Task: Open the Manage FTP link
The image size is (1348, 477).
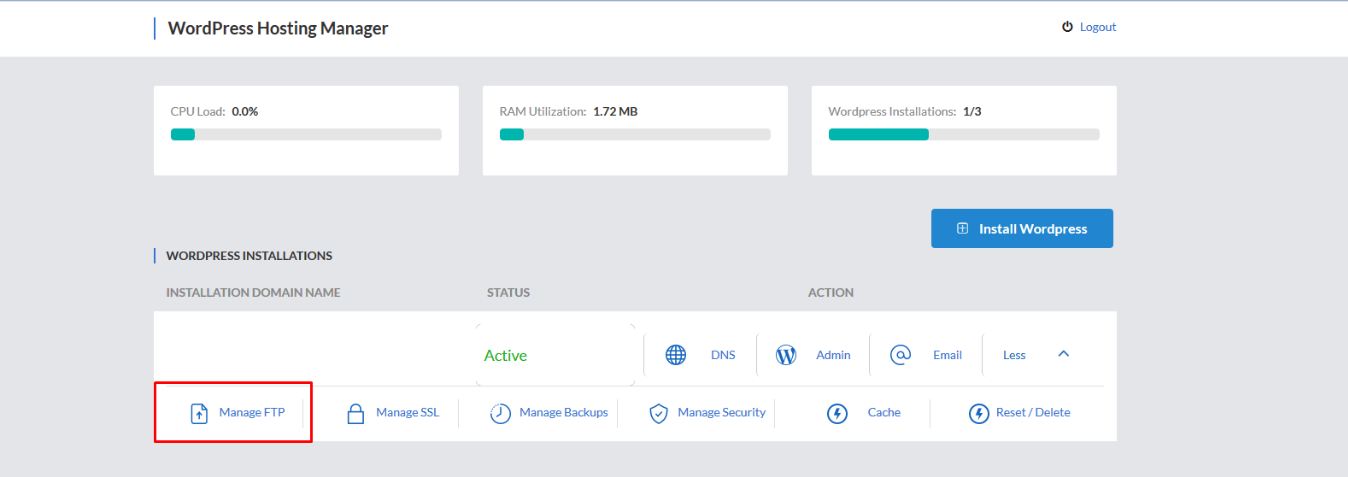Action: (x=252, y=412)
